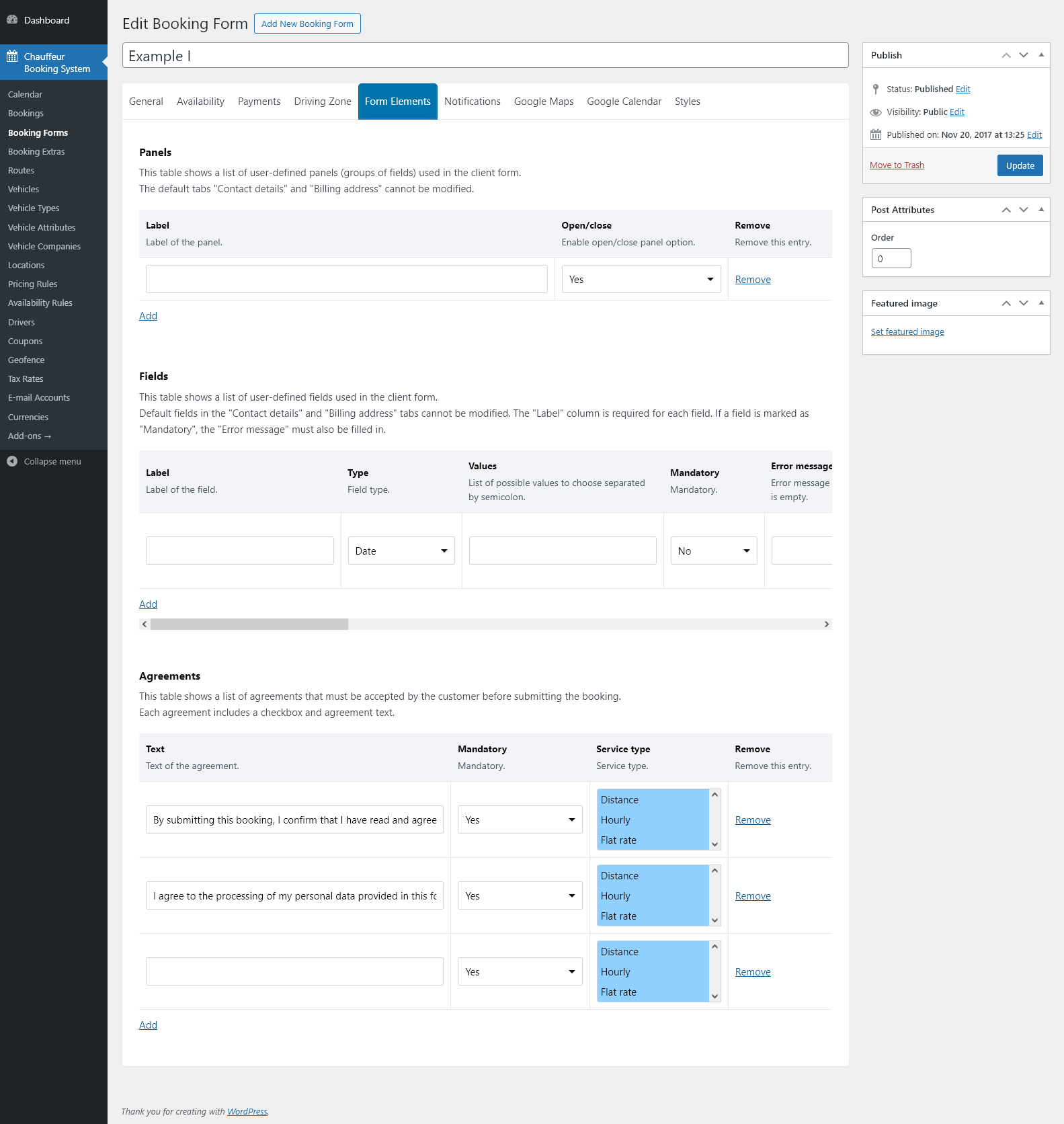Viewport: 1064px width, 1124px height.
Task: Click the Publish panel move-down arrow
Action: tap(1024, 55)
